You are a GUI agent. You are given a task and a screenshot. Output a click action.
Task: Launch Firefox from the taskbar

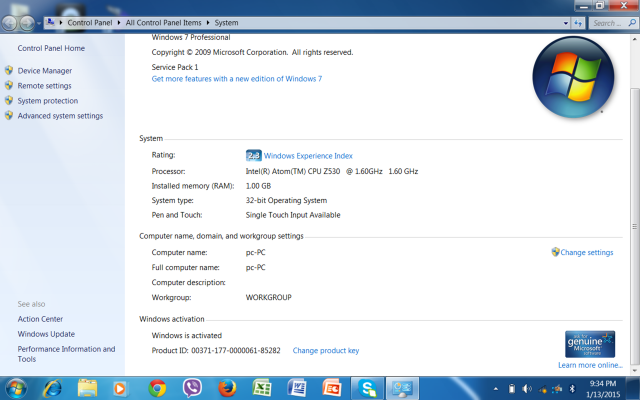point(227,388)
